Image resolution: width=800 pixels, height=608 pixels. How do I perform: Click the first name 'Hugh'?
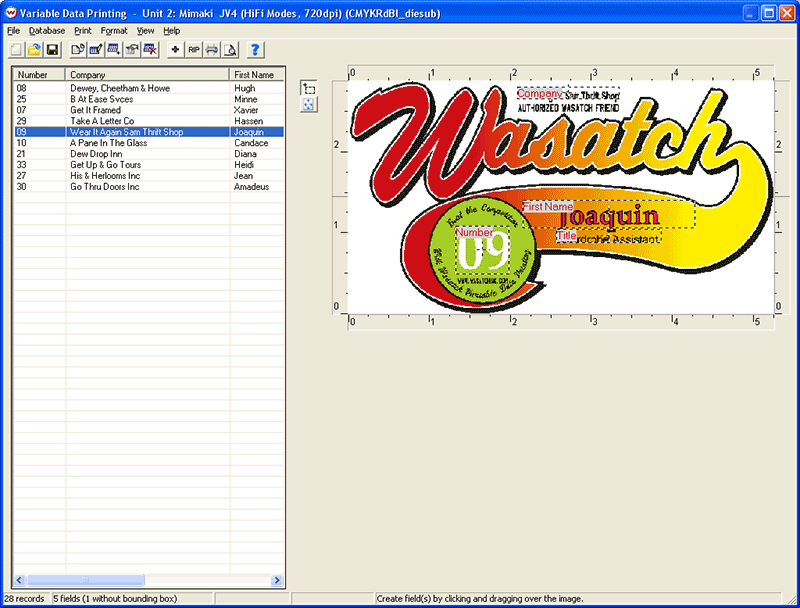[244, 88]
